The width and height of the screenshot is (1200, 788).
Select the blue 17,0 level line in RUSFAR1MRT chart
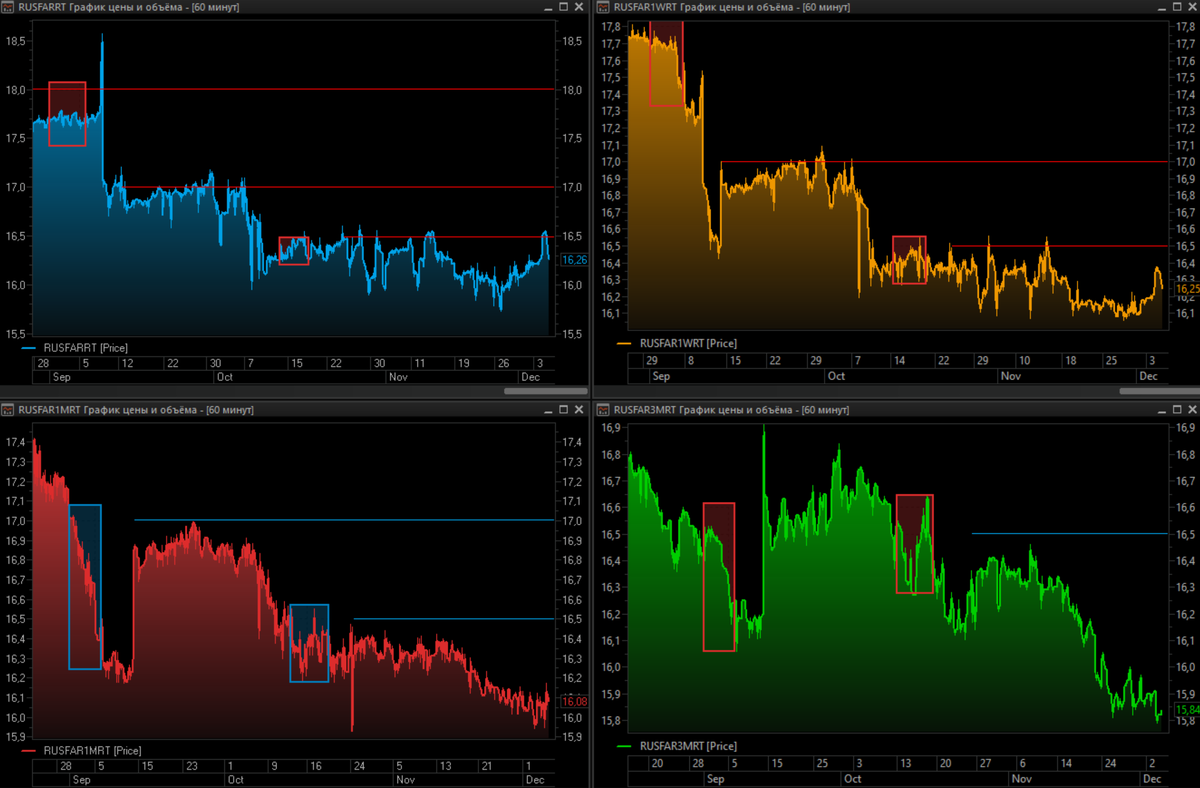point(343,520)
